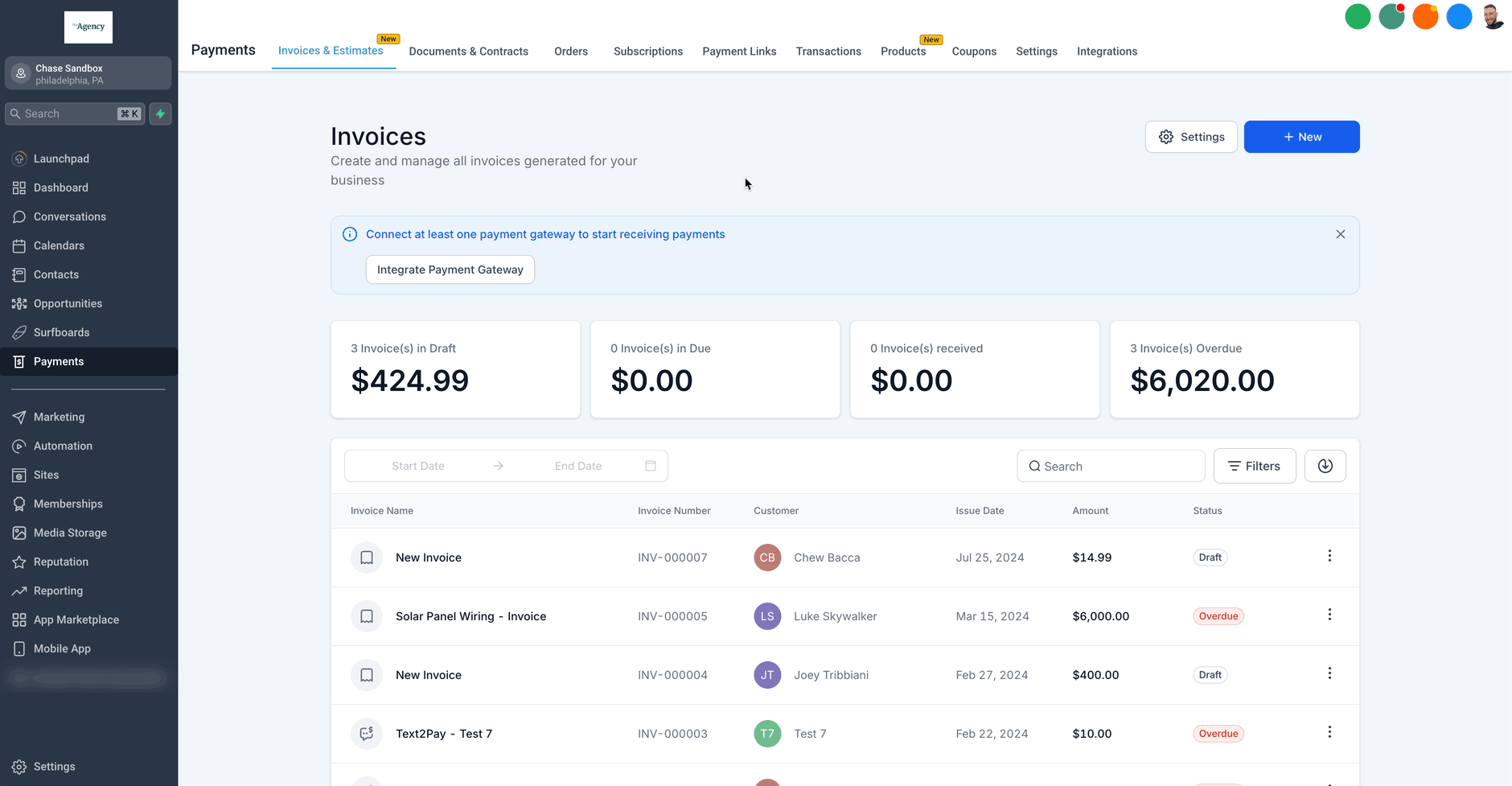Image resolution: width=1512 pixels, height=786 pixels.
Task: Click the Overdue status badge for INV-000005
Action: tap(1218, 616)
